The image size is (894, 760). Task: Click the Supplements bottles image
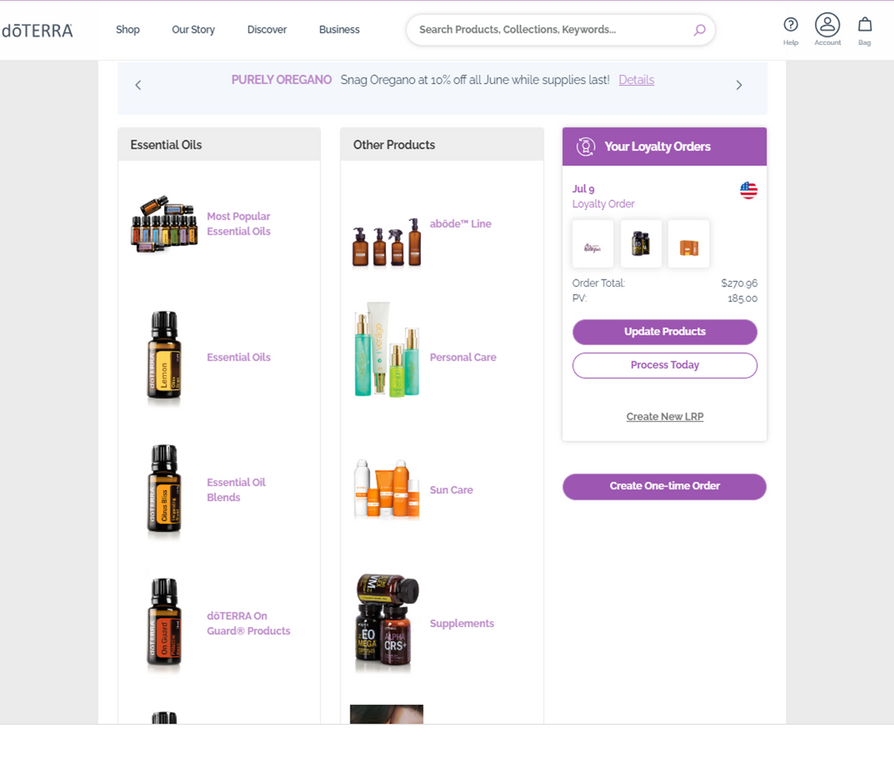(387, 623)
